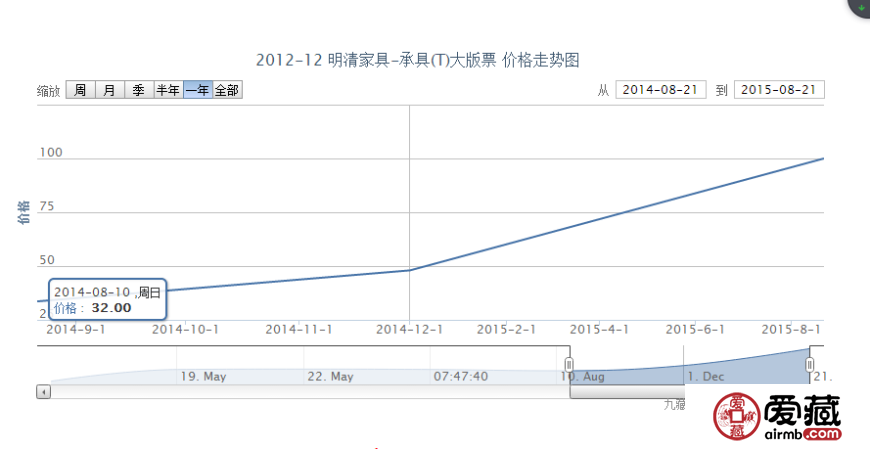Click the x-axis label 2015-6-1
Image resolution: width=870 pixels, height=449 pixels.
pos(695,329)
